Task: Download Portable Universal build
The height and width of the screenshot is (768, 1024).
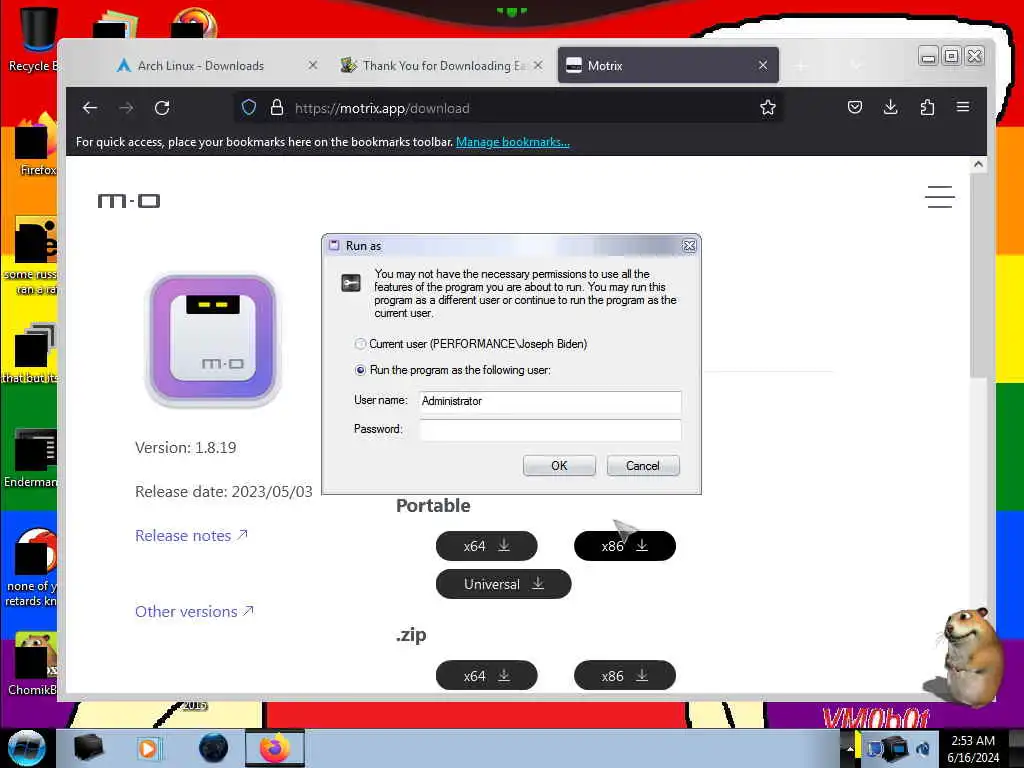Action: point(504,584)
